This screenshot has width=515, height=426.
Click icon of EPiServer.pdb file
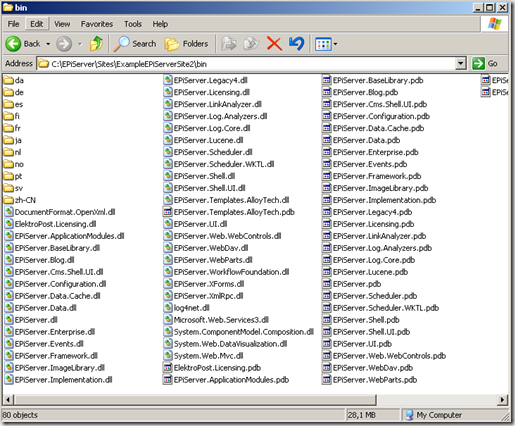click(327, 284)
